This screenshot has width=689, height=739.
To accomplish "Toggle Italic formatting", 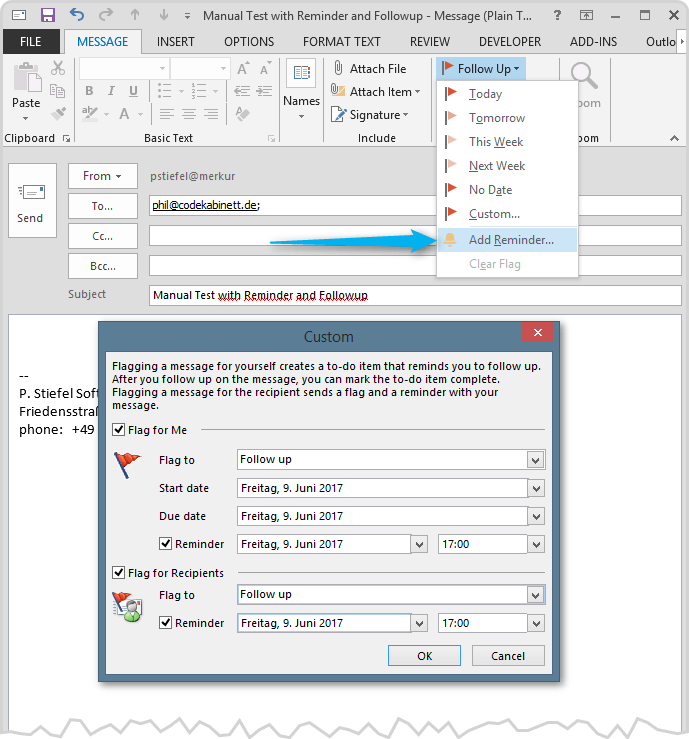I will (x=111, y=90).
